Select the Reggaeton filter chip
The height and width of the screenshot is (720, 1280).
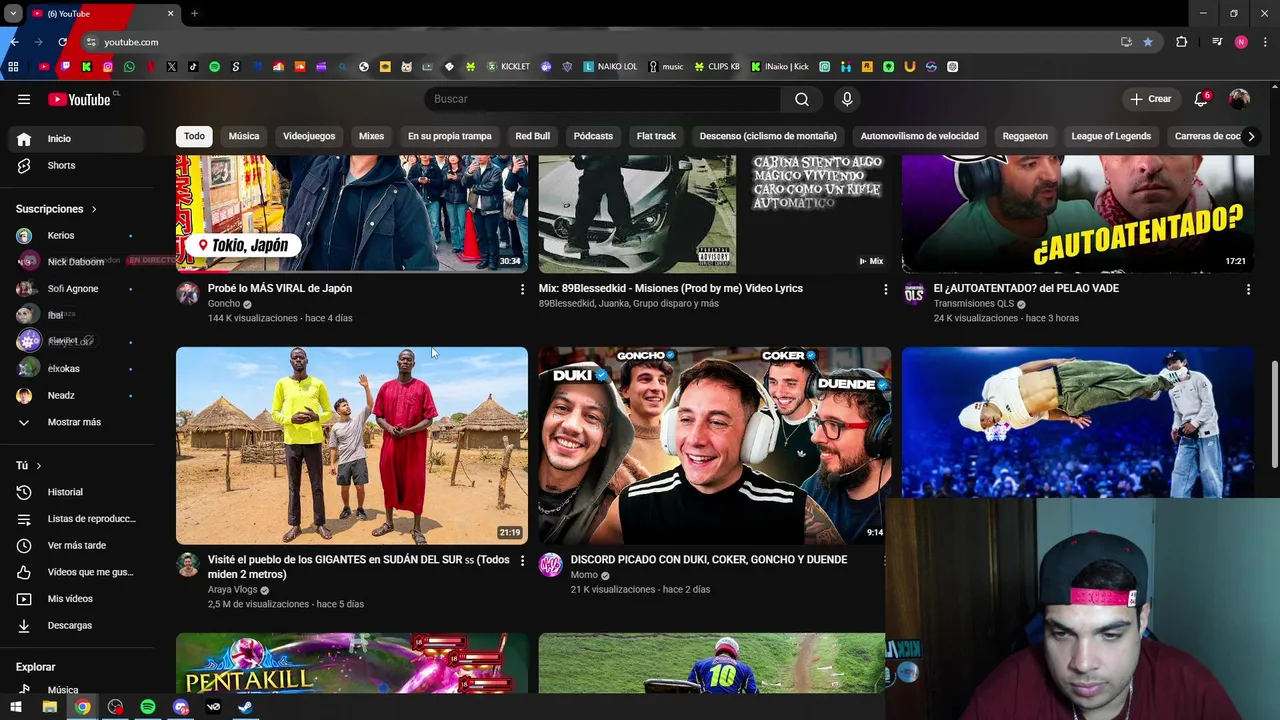tap(1025, 136)
